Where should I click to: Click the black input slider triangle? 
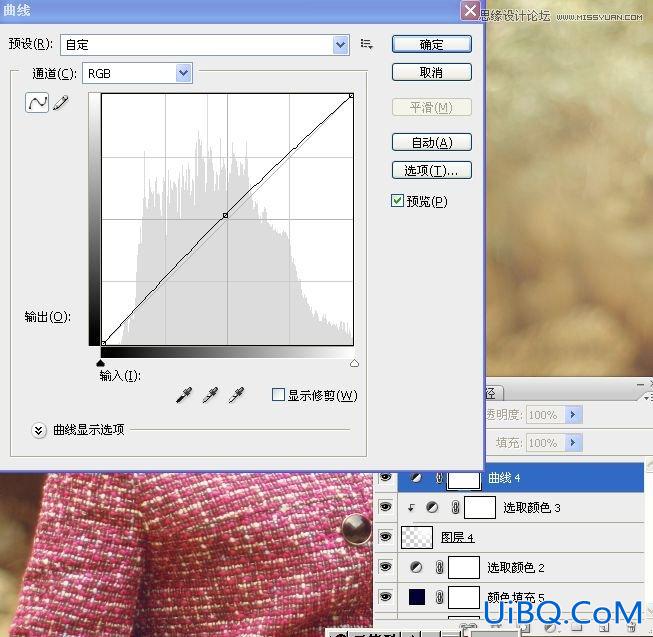coord(100,363)
